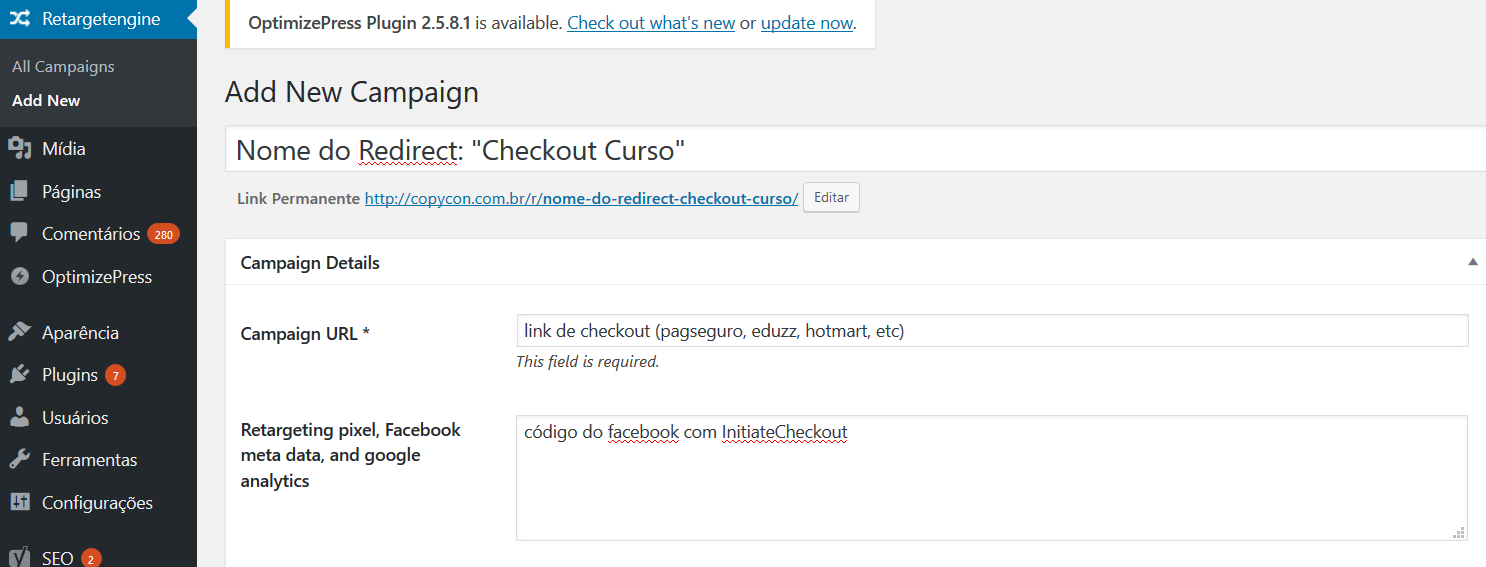This screenshot has height=567, width=1486.
Task: Click inside the retargeting pixel textarea
Action: click(x=992, y=478)
